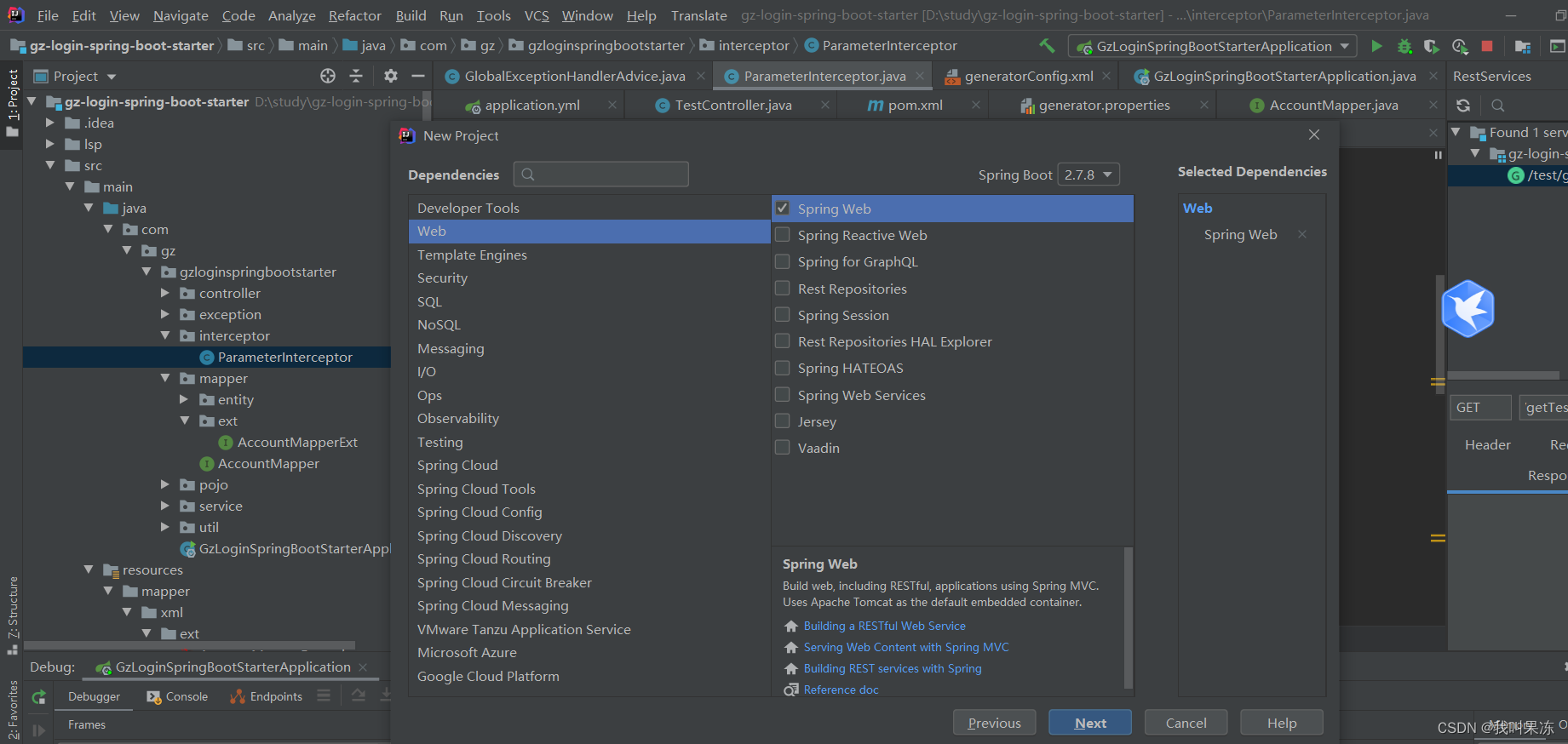Viewport: 1568px width, 744px height.
Task: Open the Navigate menu
Action: click(x=181, y=15)
